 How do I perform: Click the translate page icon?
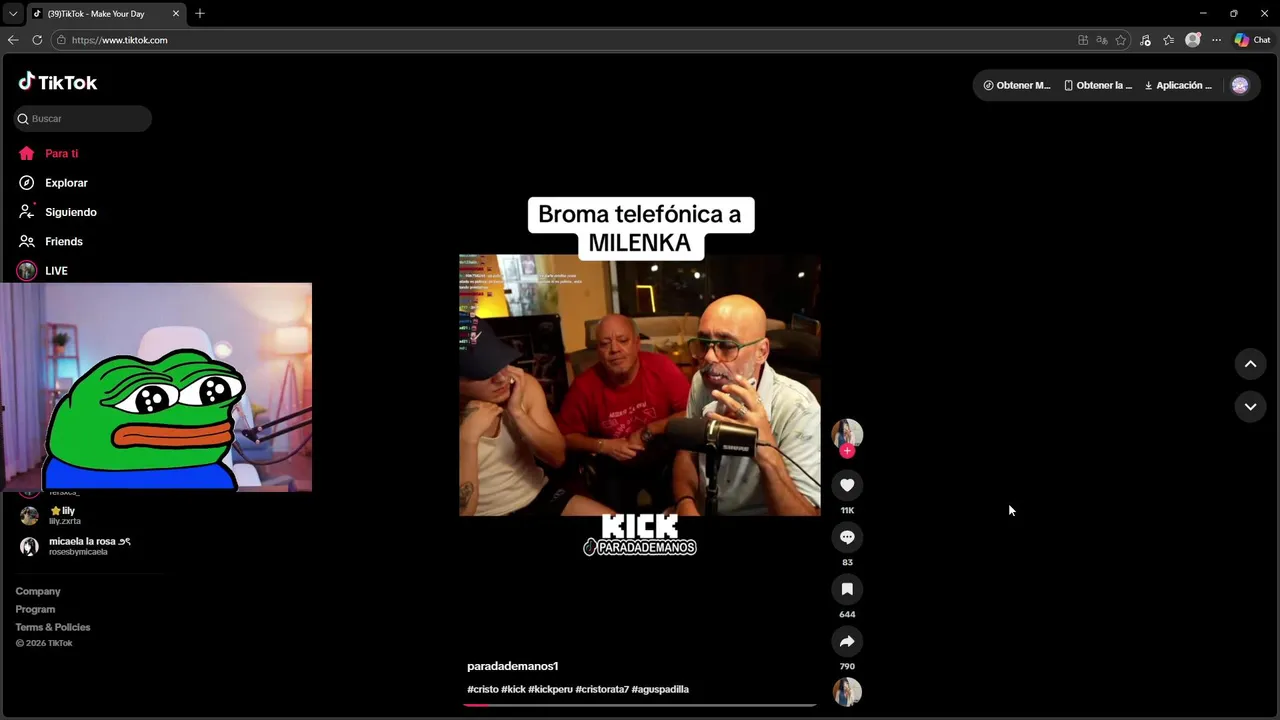click(x=1102, y=40)
